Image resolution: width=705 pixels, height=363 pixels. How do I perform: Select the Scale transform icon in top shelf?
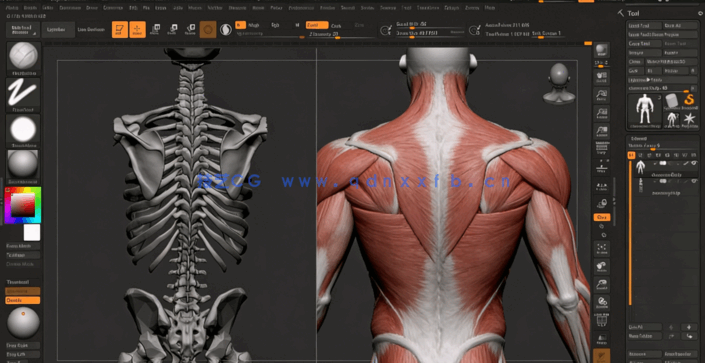pos(173,30)
